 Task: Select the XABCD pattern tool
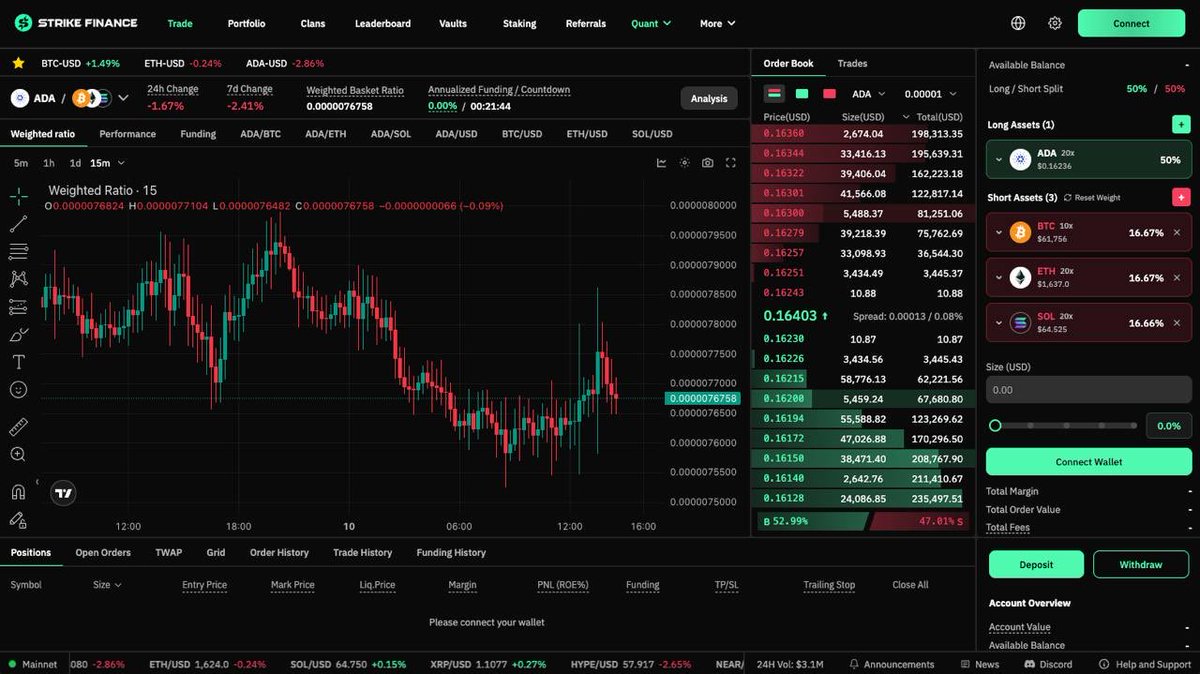[x=18, y=279]
